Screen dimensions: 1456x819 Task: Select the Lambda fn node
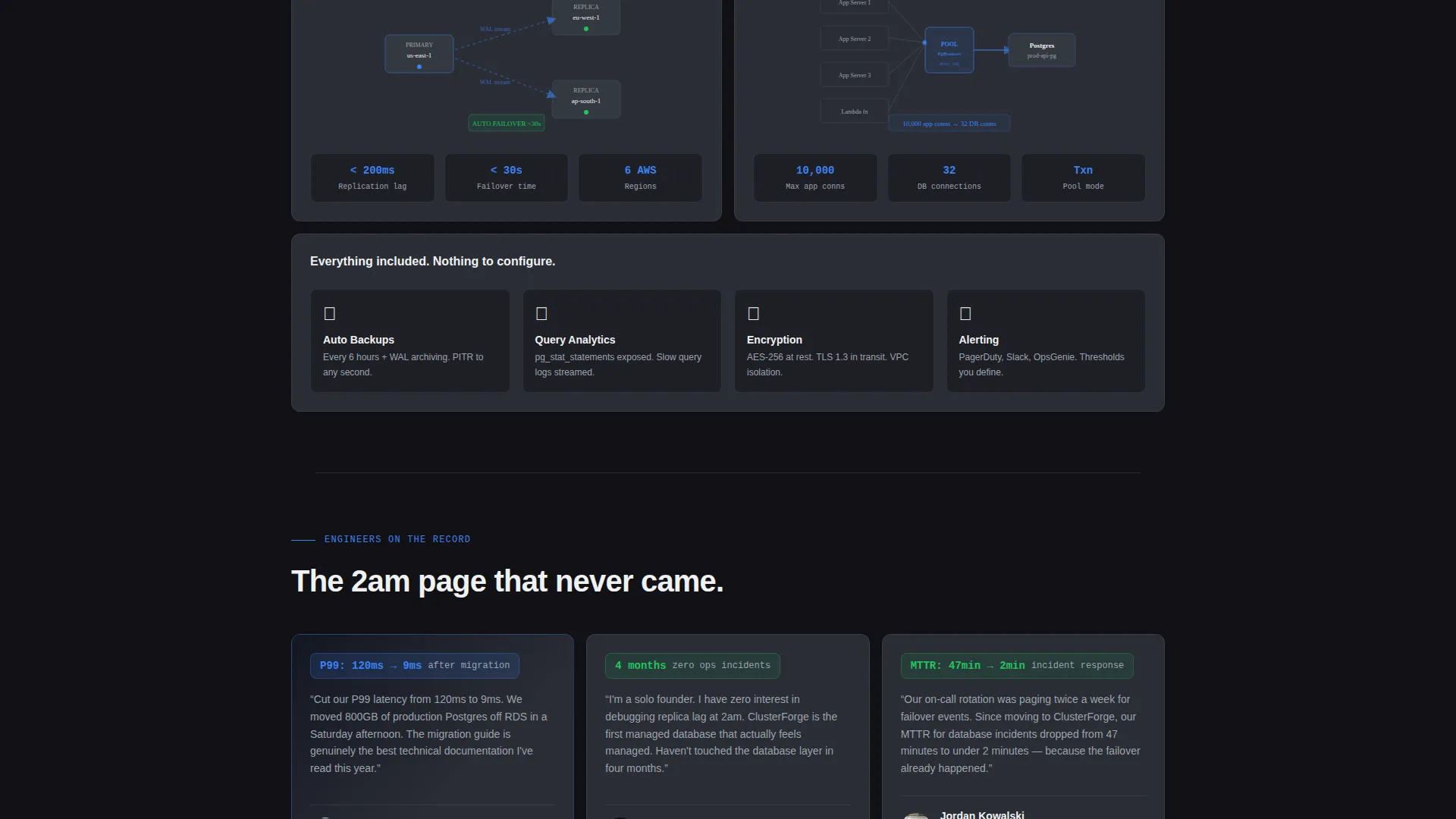855,111
